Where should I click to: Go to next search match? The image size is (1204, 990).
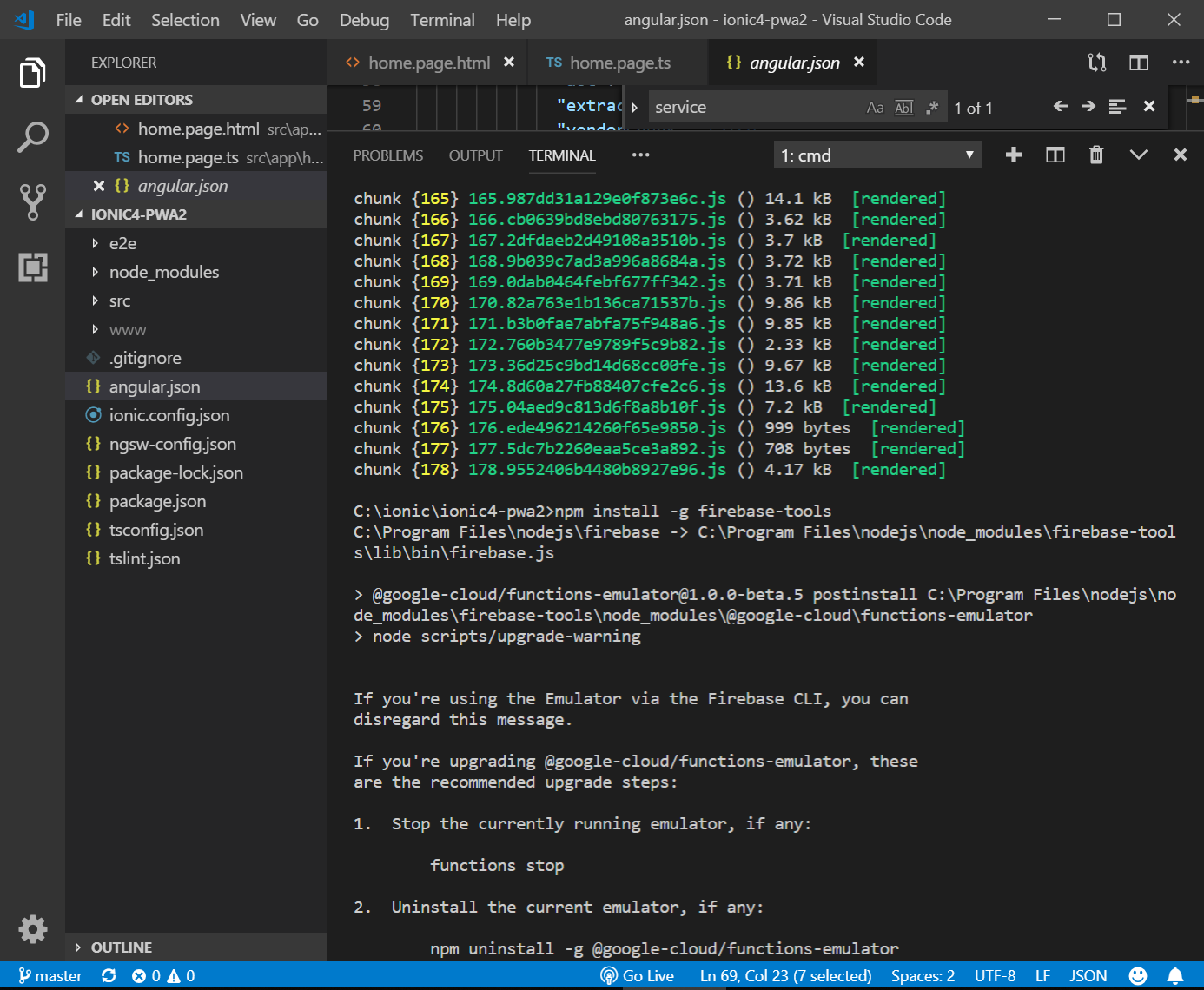pos(1088,107)
